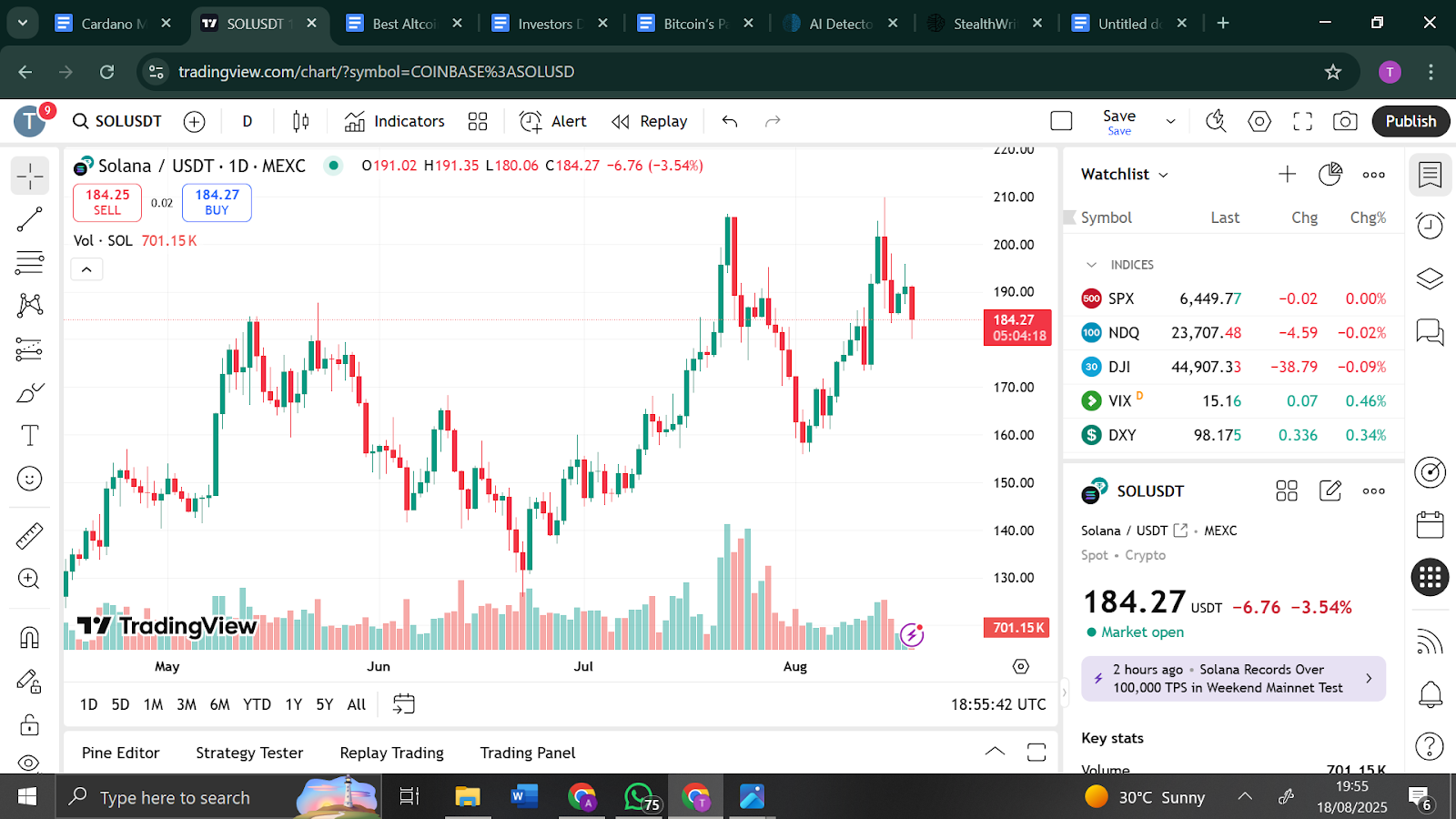Toggle the hide all drawings eye icon
The width and height of the screenshot is (1456, 819).
(x=29, y=763)
